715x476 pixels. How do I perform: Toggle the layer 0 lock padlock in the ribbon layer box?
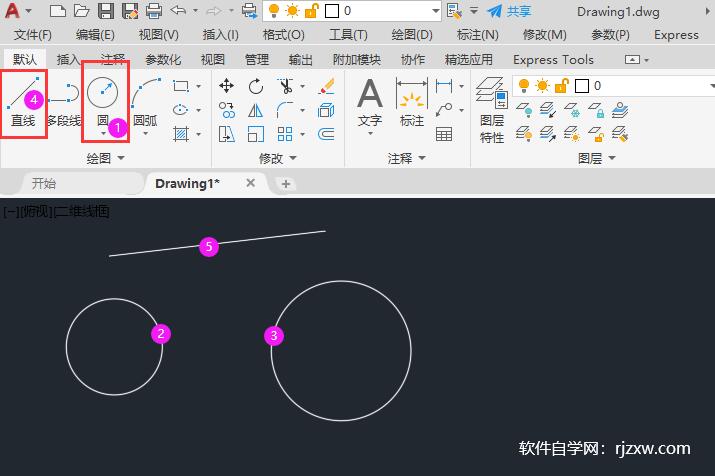[x=562, y=85]
